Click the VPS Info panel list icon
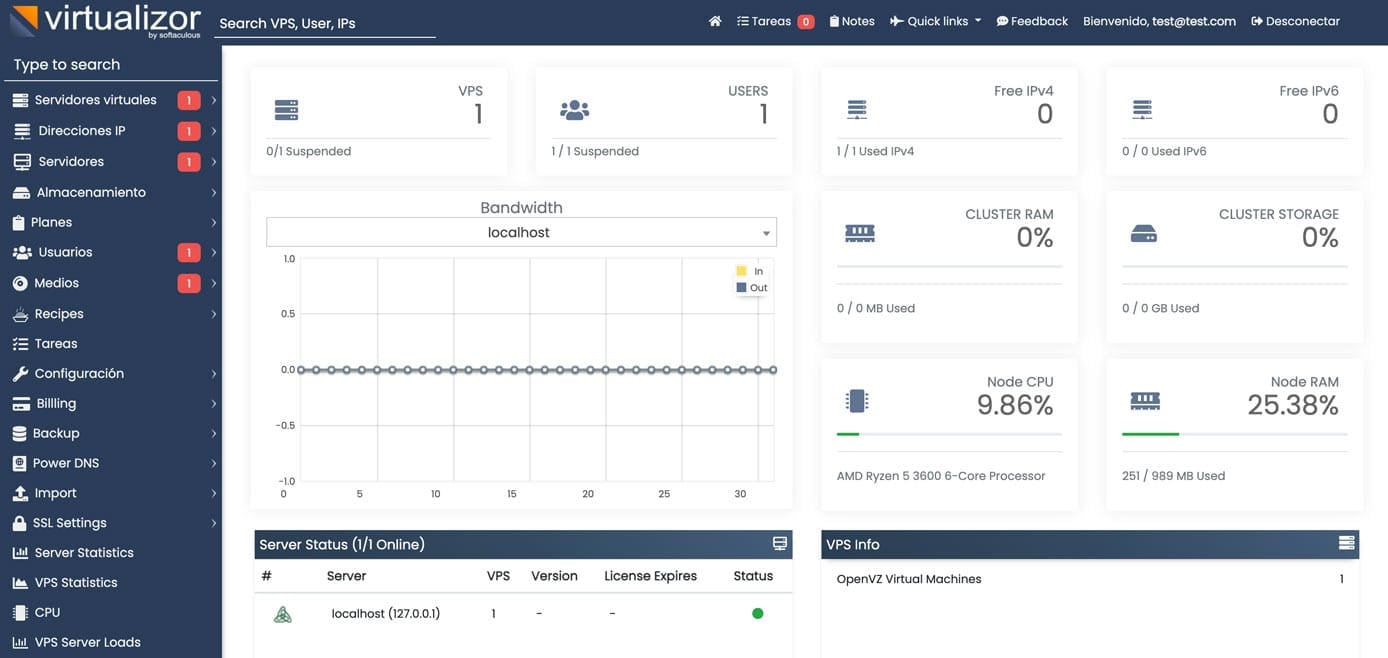 tap(1345, 543)
